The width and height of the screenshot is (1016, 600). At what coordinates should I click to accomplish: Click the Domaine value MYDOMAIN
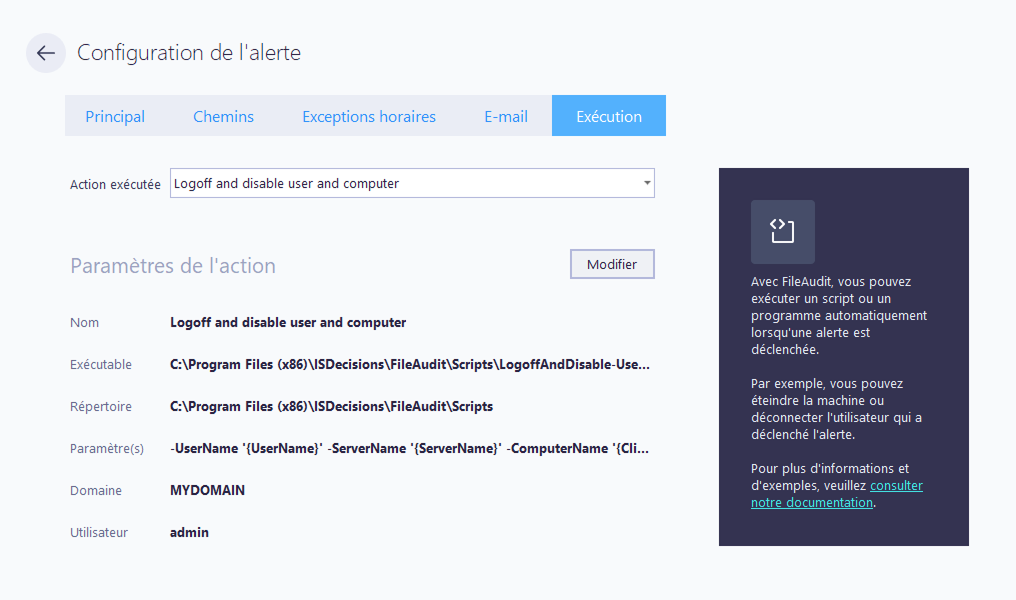(207, 490)
